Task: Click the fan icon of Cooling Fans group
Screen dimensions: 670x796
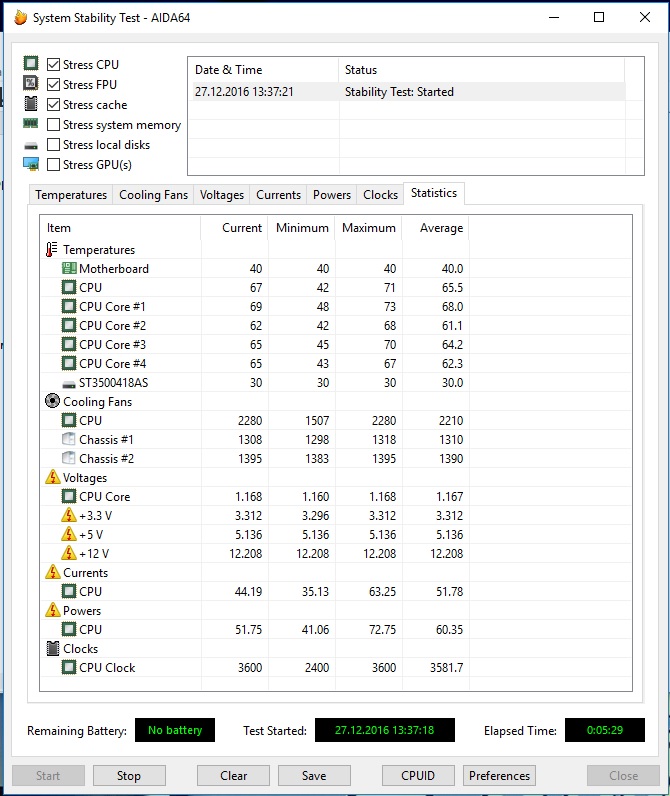Action: coord(52,401)
